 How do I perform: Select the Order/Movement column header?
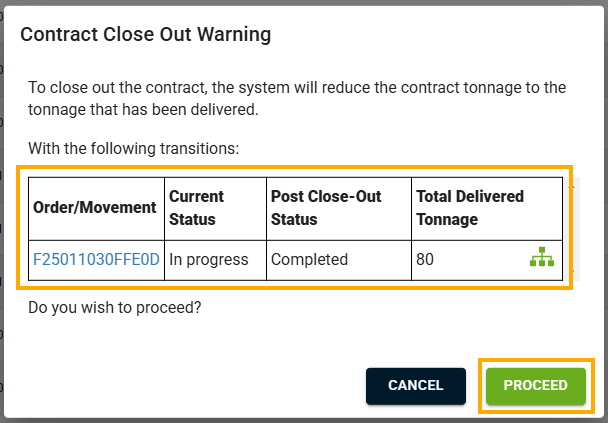97,209
